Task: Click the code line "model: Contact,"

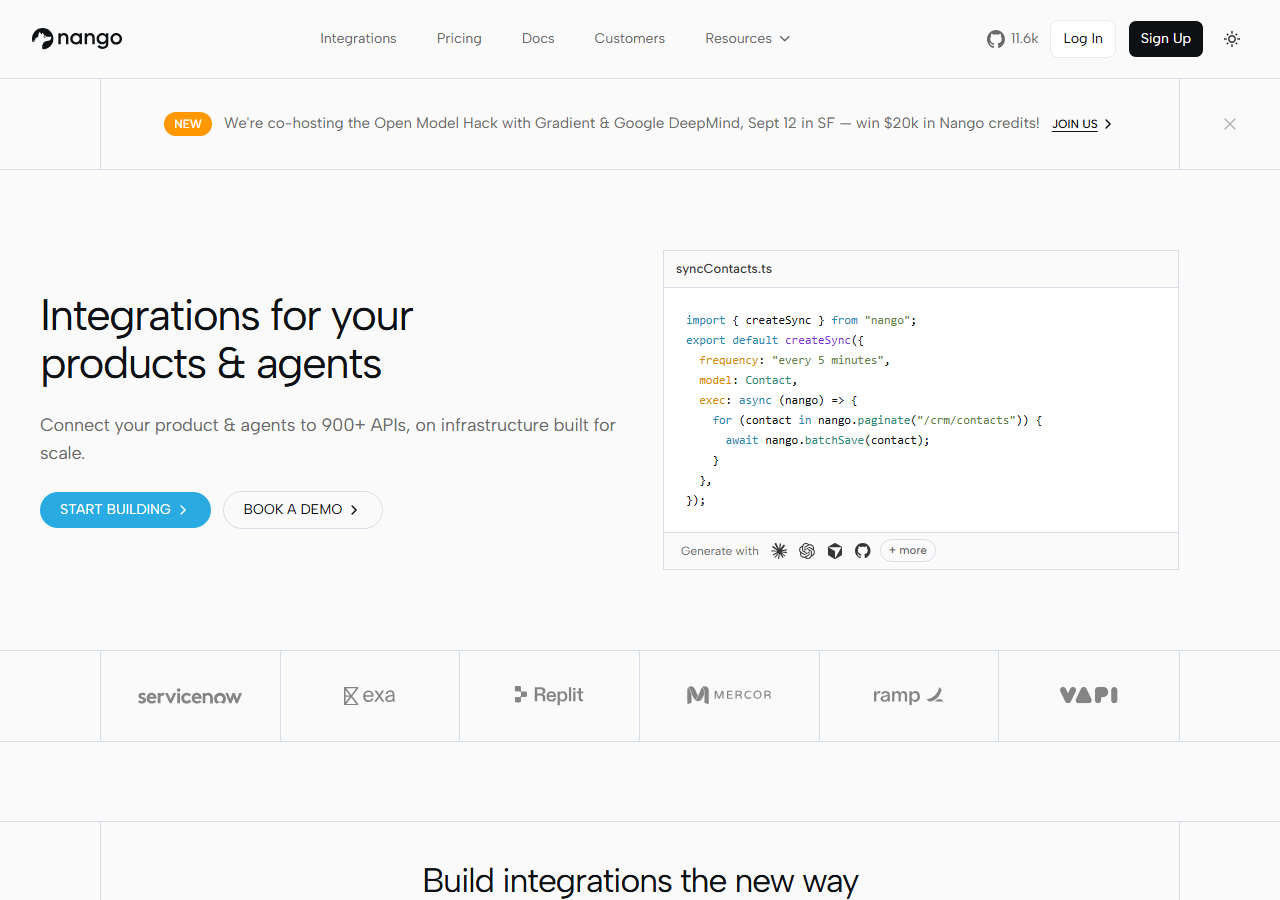Action: click(x=748, y=380)
